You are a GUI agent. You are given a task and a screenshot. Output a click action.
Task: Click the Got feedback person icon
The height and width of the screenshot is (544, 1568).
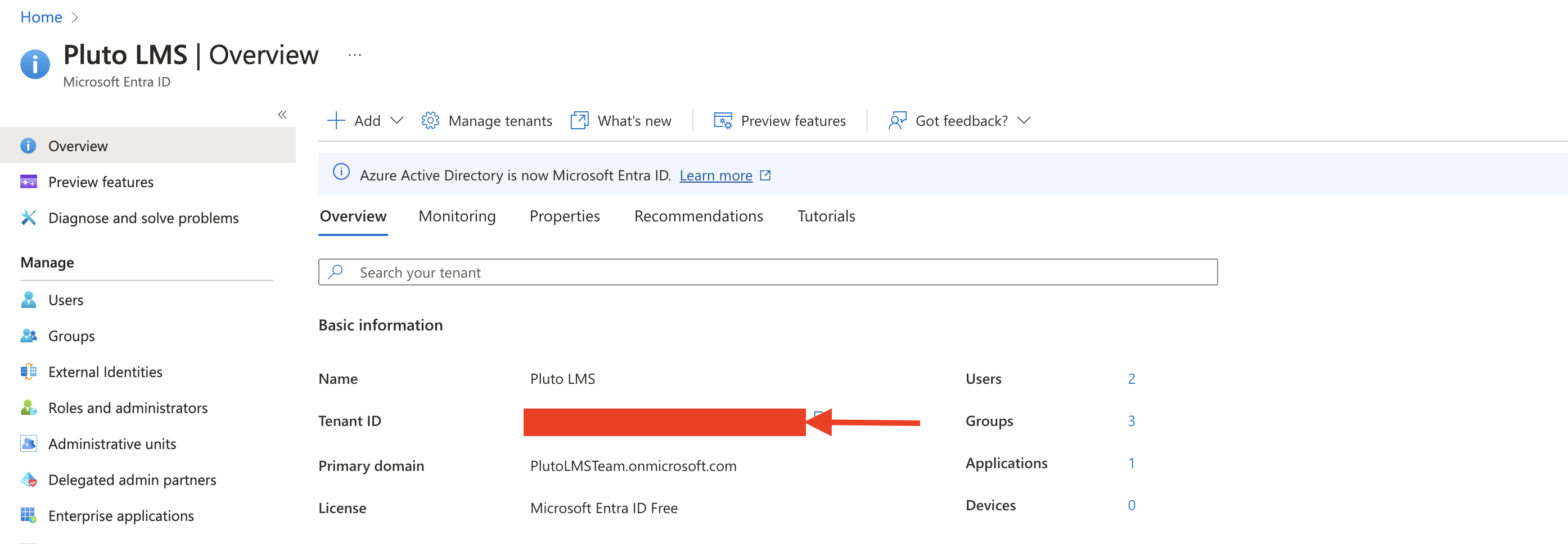coord(897,120)
